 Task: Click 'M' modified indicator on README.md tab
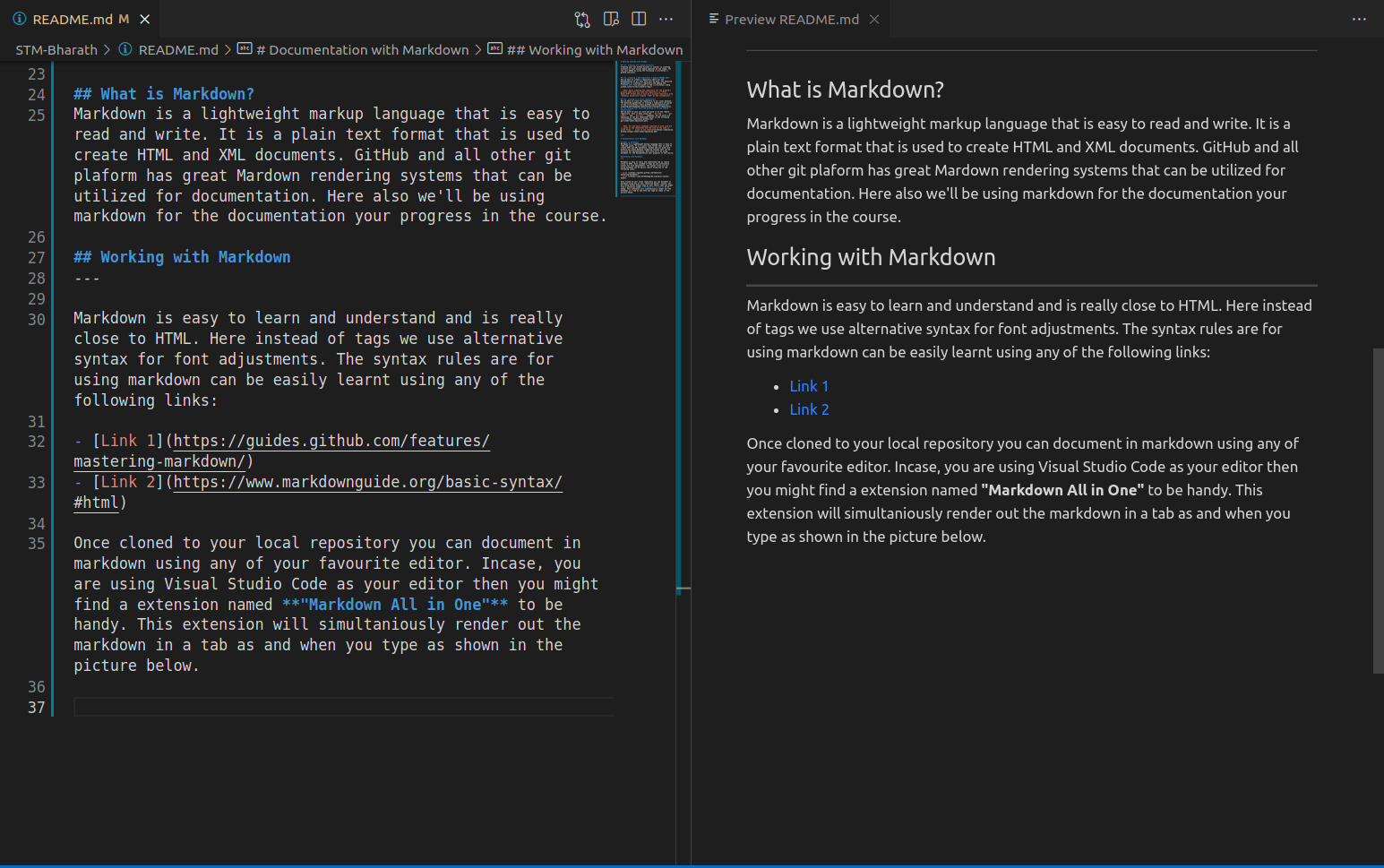124,19
